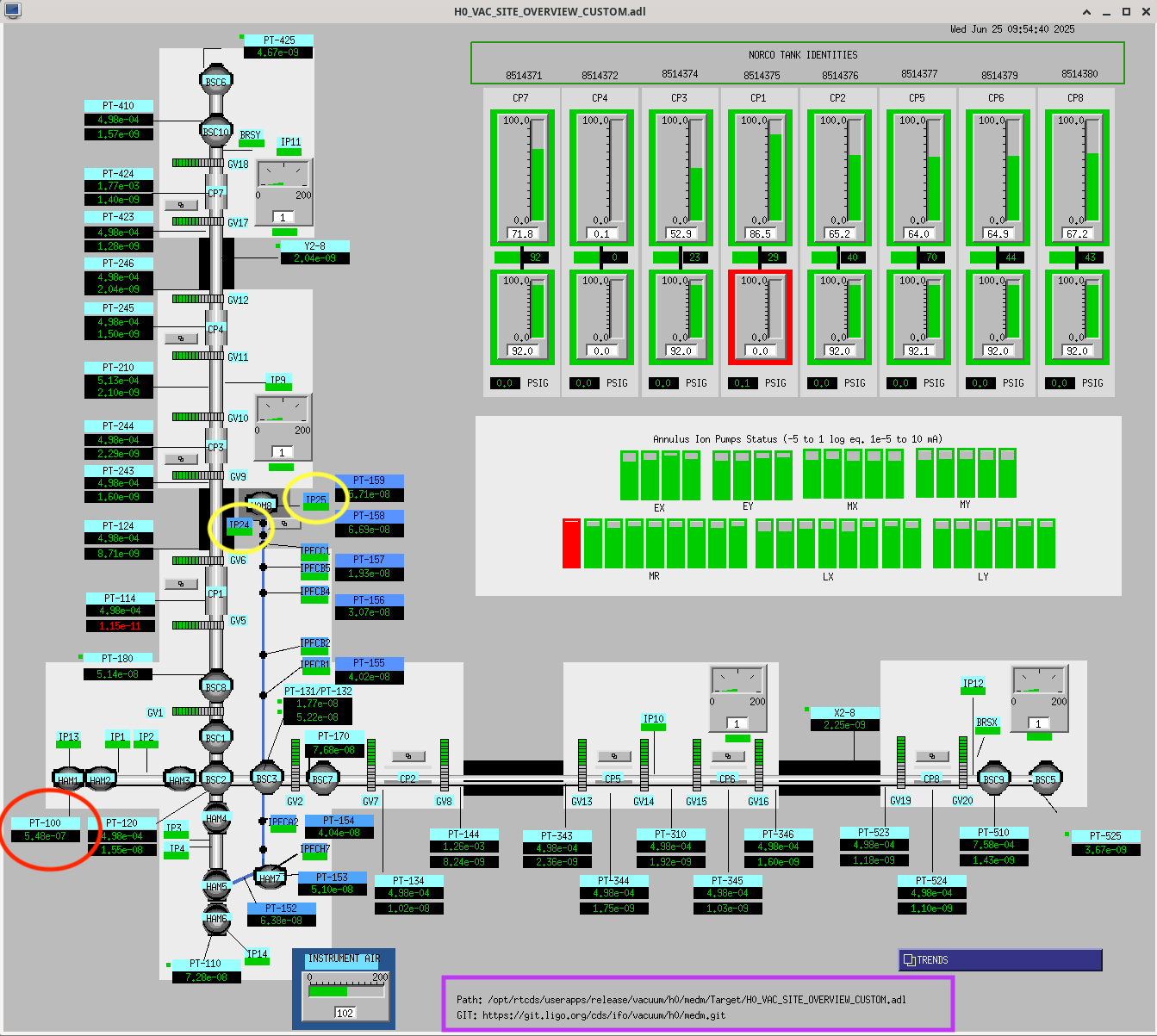Open the TRENDS related display button
The image size is (1157, 1036).
pyautogui.click(x=1000, y=959)
